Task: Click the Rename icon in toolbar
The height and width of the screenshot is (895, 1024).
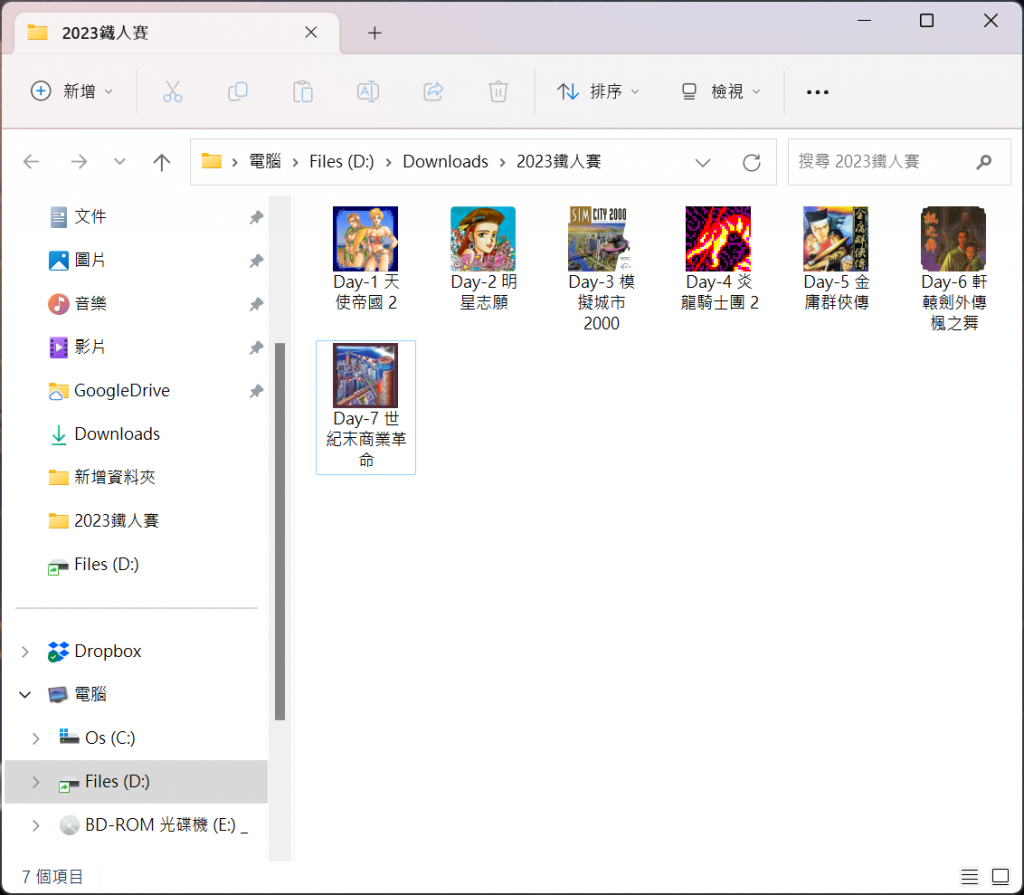Action: tap(368, 91)
